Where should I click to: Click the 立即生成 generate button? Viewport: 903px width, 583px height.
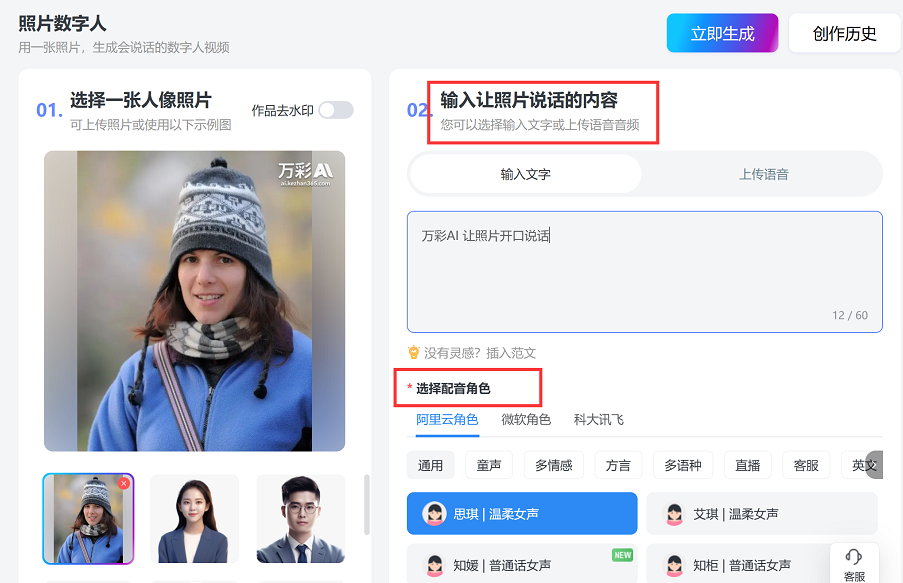click(722, 32)
